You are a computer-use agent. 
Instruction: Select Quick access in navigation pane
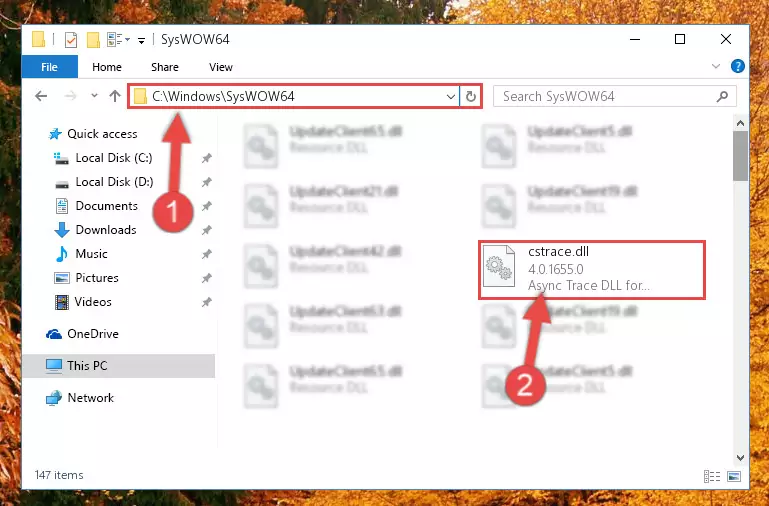point(102,134)
